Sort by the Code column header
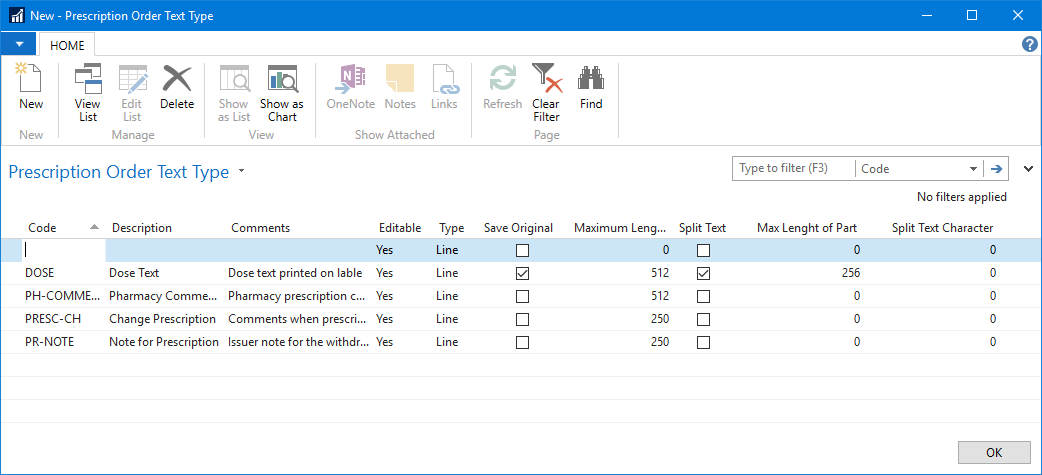The height and width of the screenshot is (475, 1042). click(42, 228)
